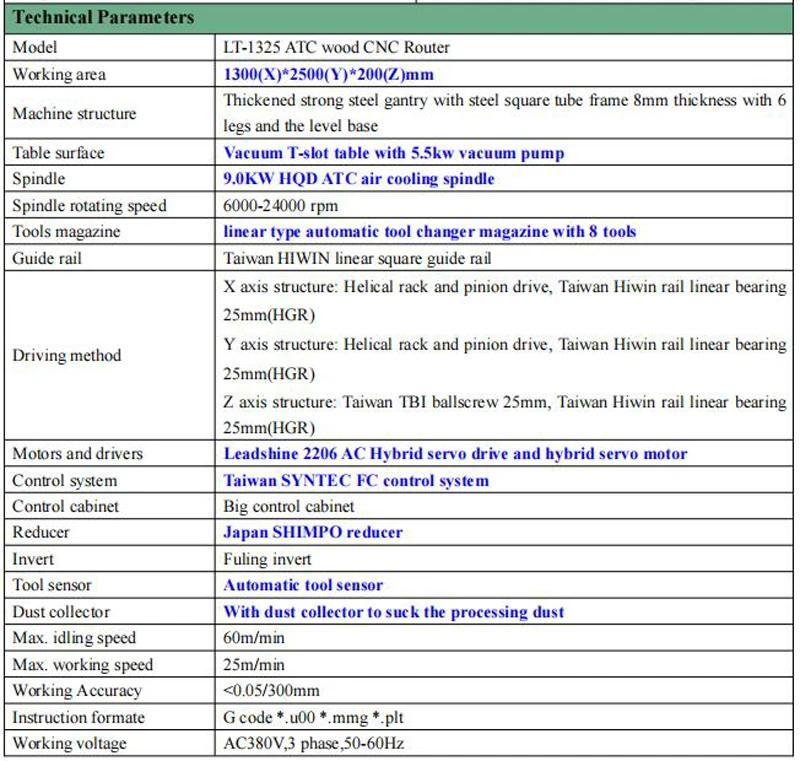
Task: Select the 'Control cabinet' label
Action: (x=65, y=506)
